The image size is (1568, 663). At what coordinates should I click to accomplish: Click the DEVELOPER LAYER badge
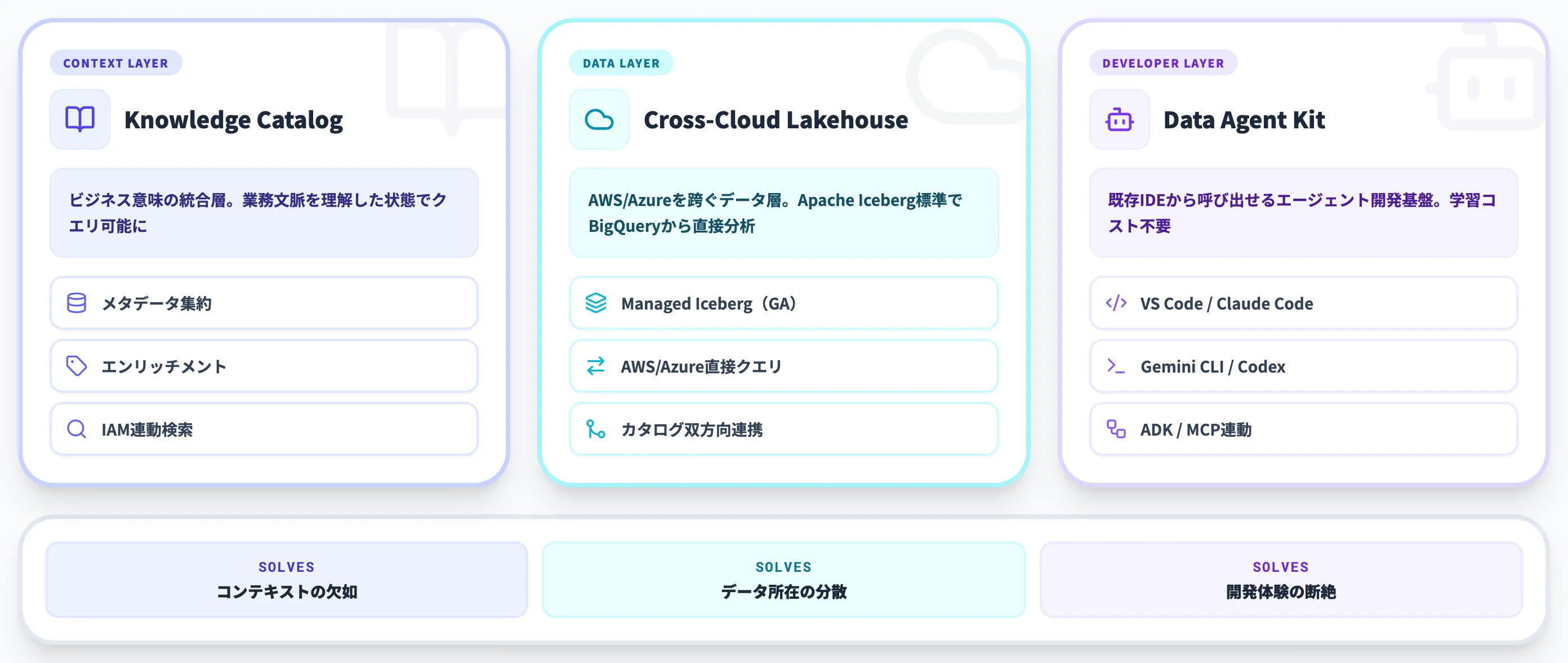tap(1162, 62)
